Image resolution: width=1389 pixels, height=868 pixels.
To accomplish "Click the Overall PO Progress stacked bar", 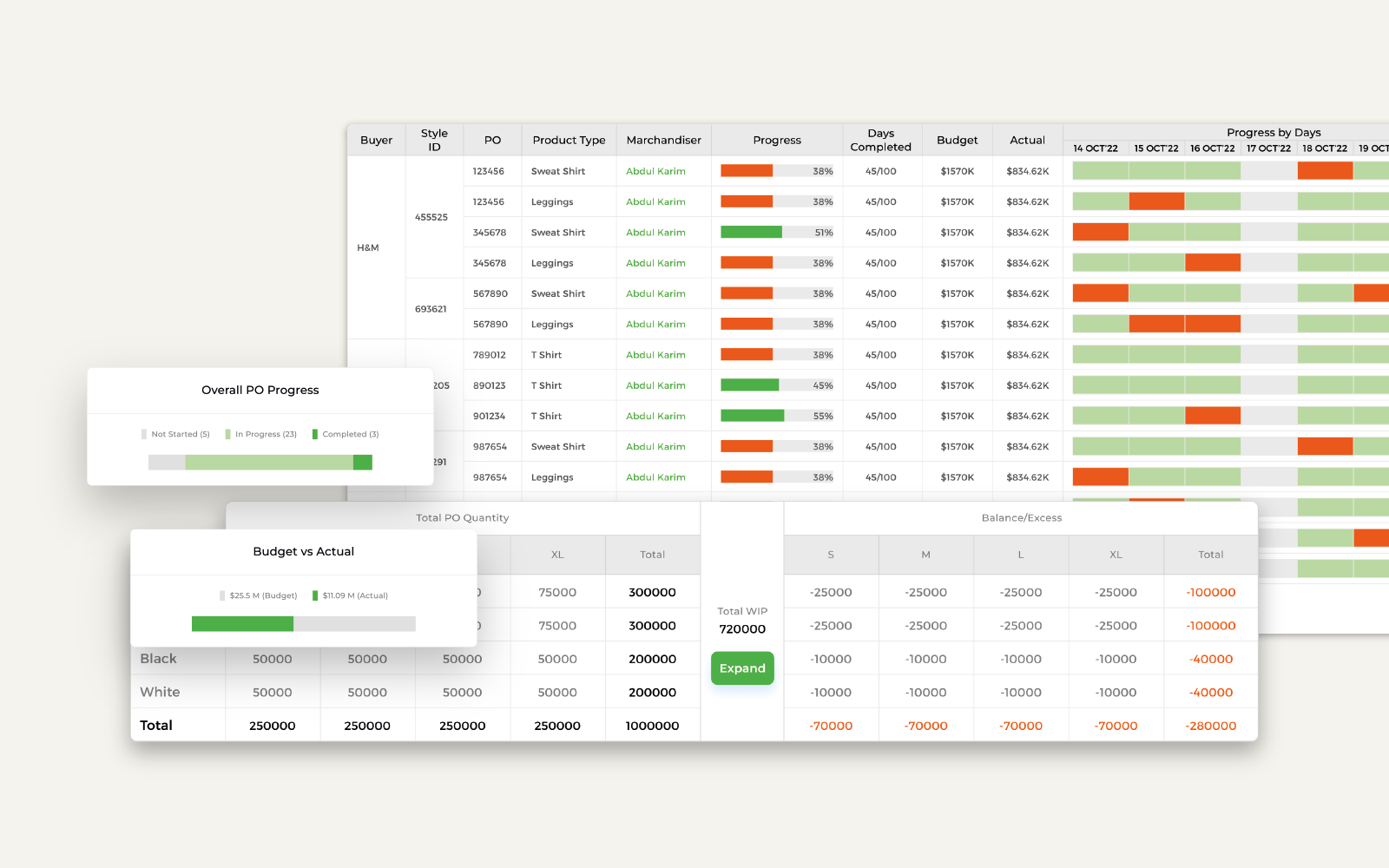I will (x=260, y=462).
